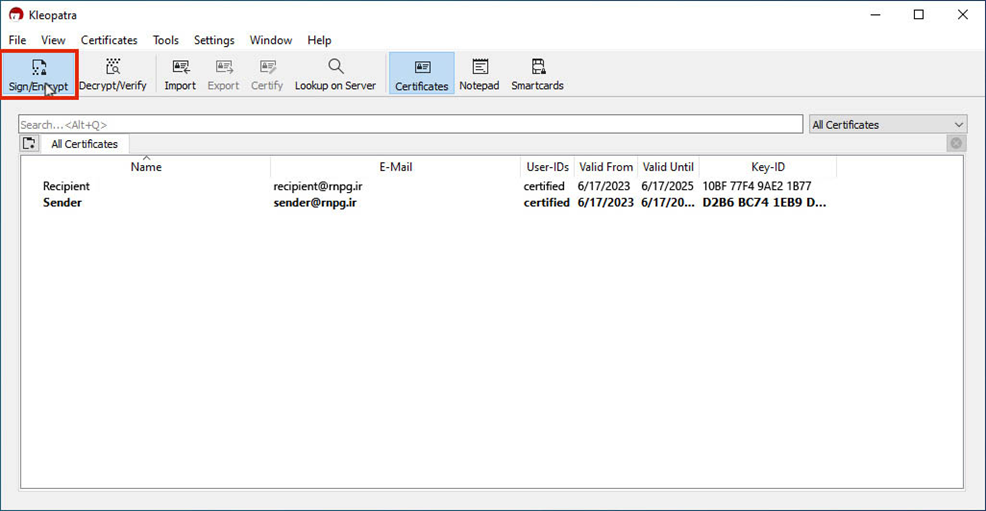Click Recipient's Valid Until 6/17/2025 cell
The width and height of the screenshot is (986, 511).
(x=667, y=186)
